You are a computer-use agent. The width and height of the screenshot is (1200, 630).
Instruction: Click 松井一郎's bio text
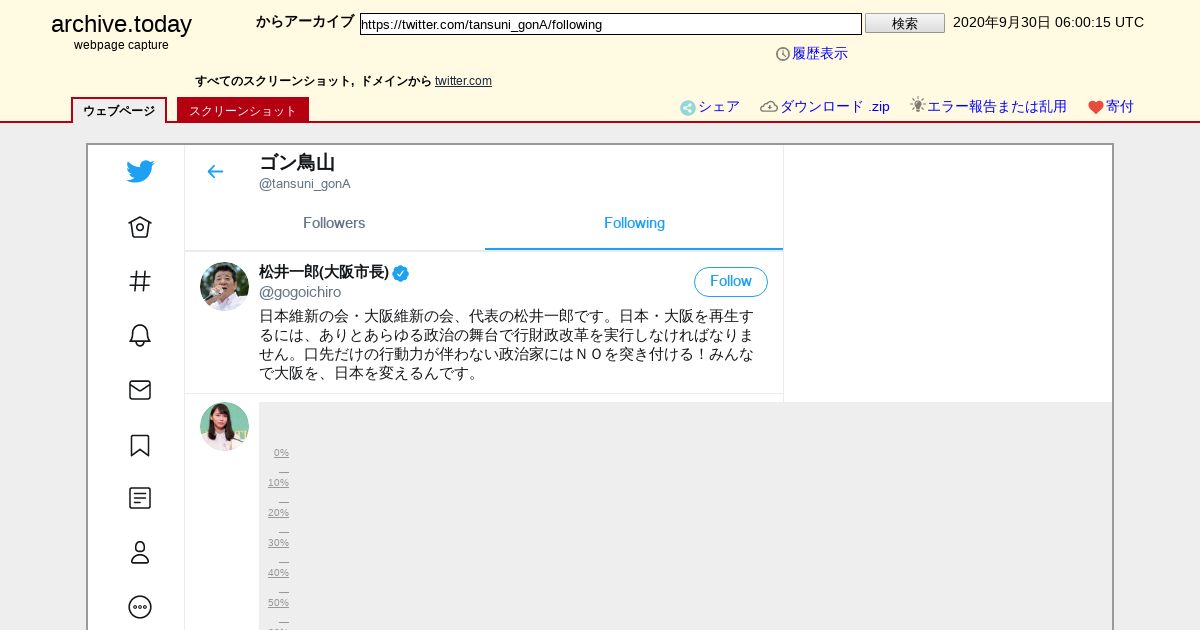tap(507, 345)
